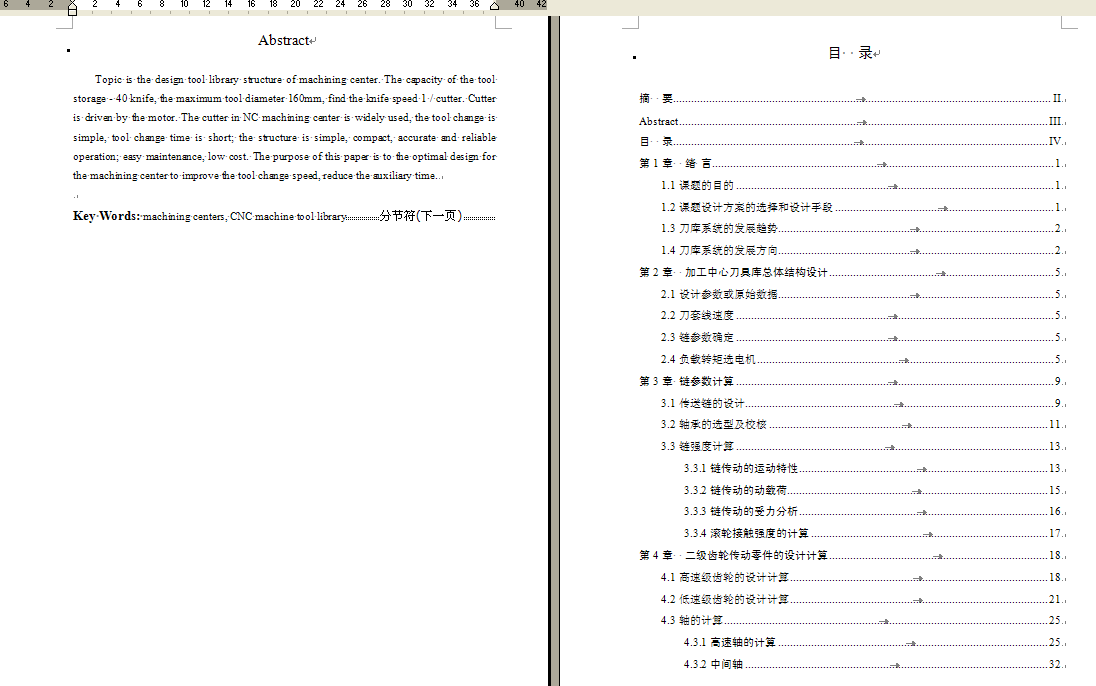
Task: Select the contents row "3.3 链强度计算"
Action: (863, 446)
